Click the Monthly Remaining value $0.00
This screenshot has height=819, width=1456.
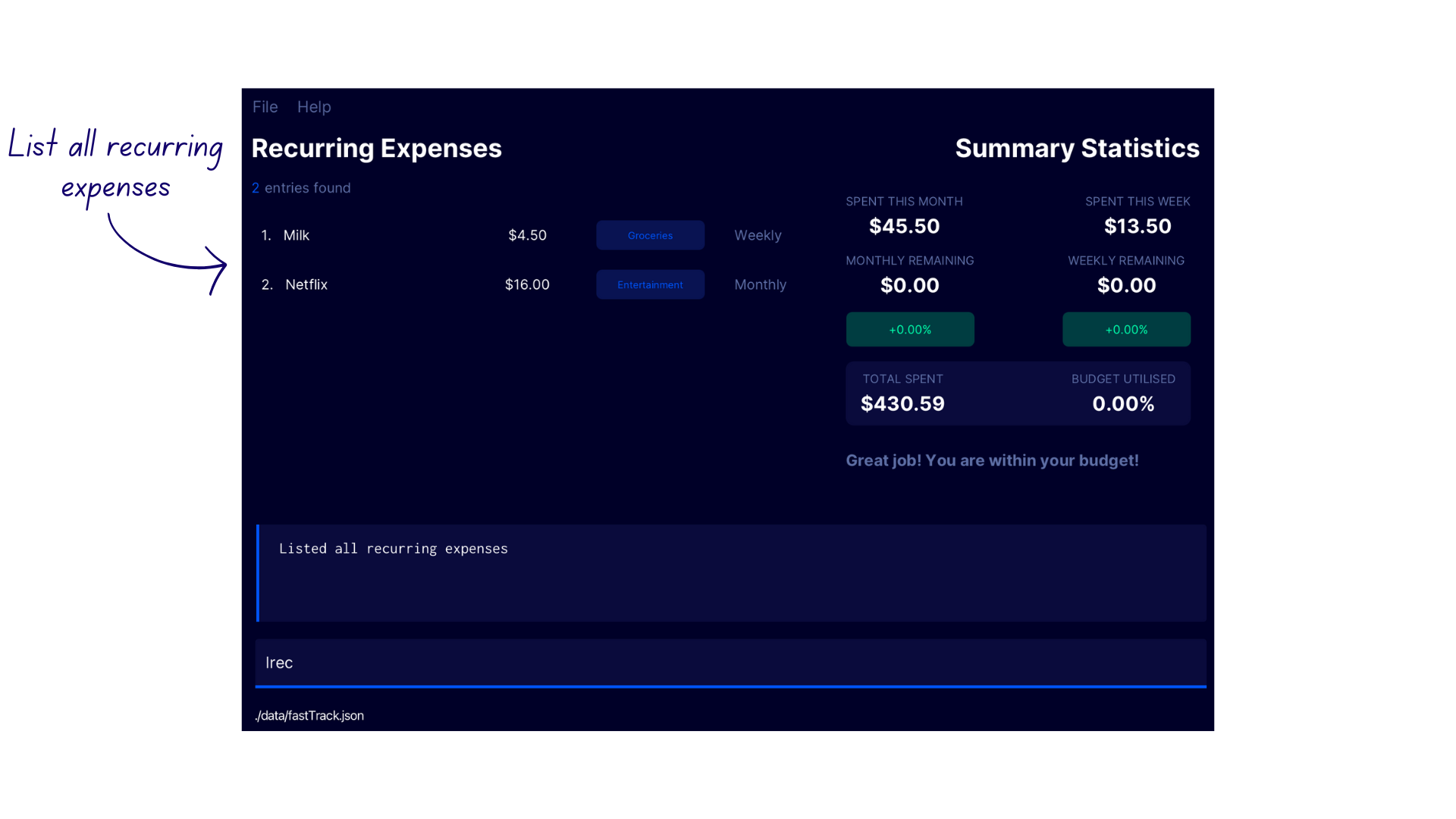pos(909,285)
